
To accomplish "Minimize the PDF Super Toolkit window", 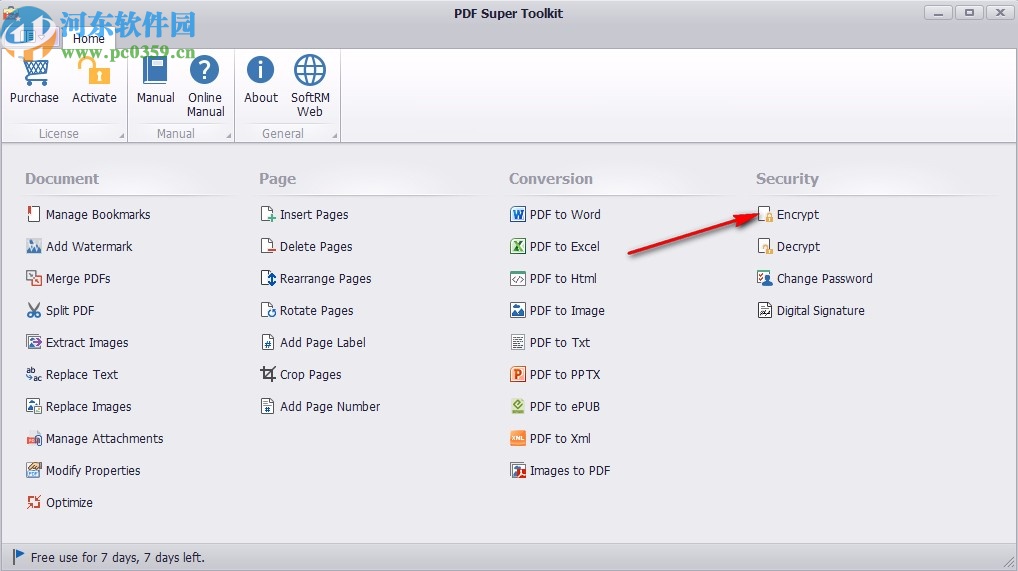I will [938, 12].
